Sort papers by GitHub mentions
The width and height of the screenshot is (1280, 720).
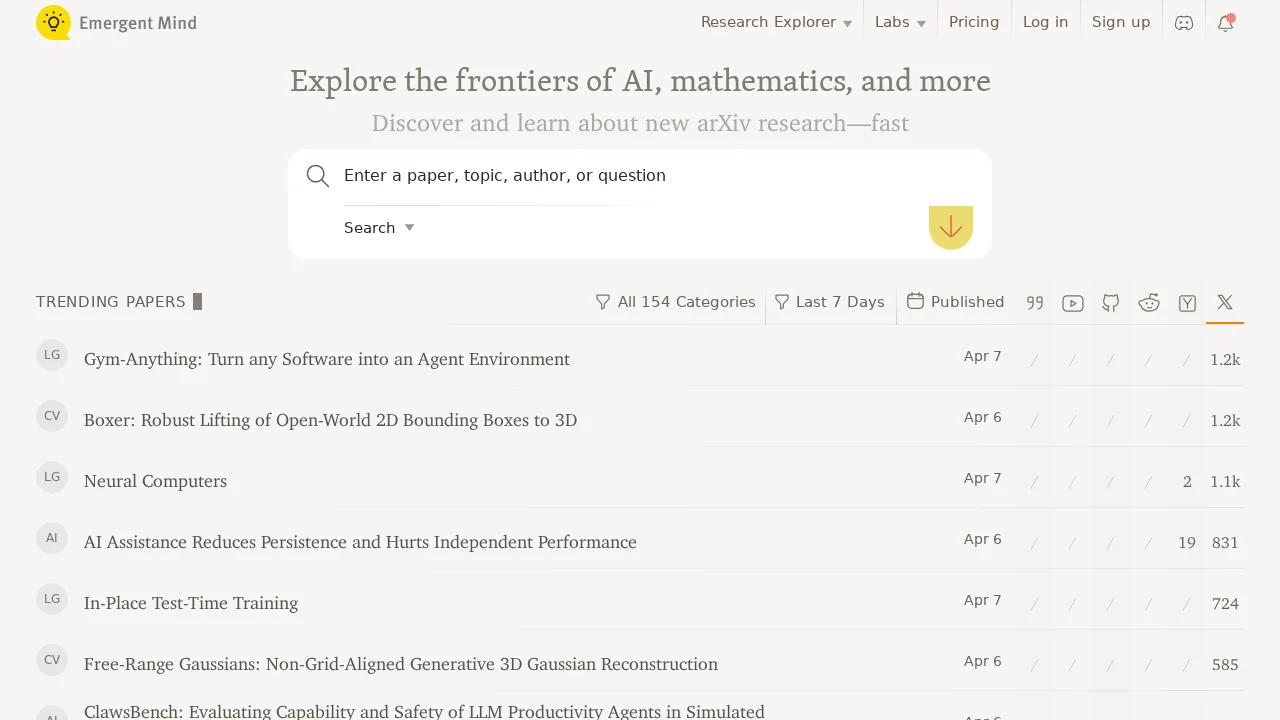(1111, 303)
